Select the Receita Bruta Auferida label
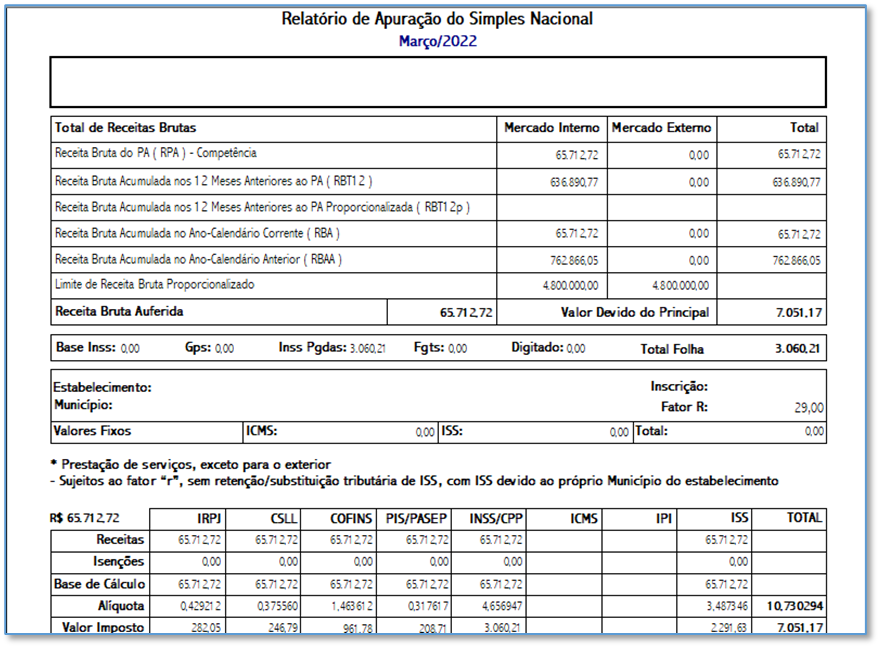This screenshot has width=880, height=648. coord(119,312)
